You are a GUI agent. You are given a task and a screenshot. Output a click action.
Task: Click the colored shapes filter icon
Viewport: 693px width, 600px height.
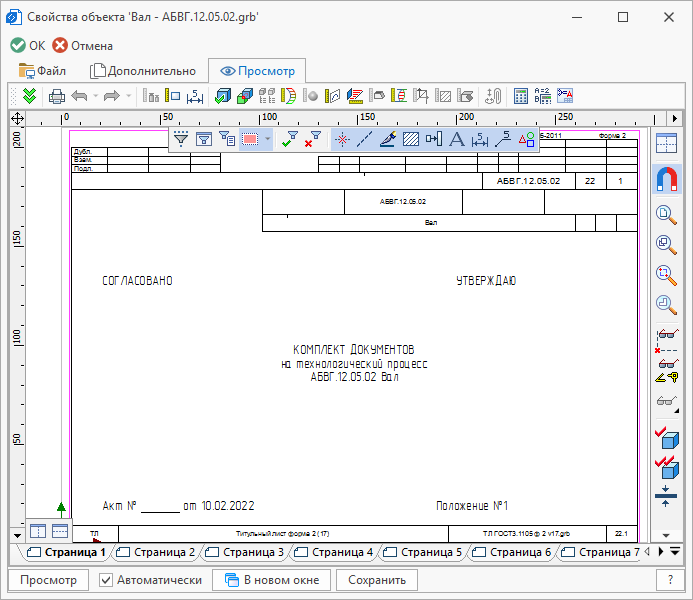click(526, 139)
